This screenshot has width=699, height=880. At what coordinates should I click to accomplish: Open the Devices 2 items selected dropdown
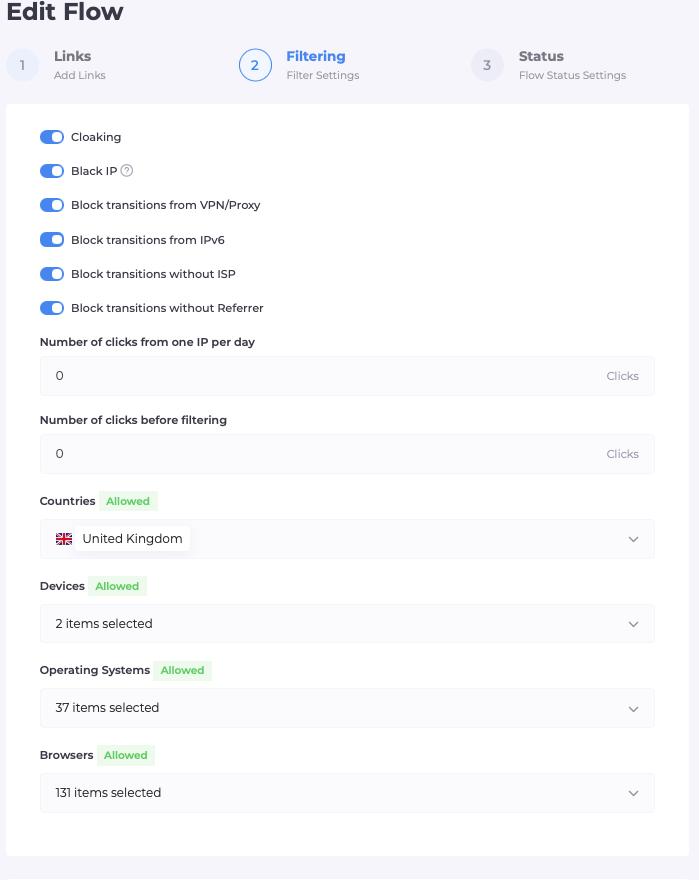pos(347,624)
